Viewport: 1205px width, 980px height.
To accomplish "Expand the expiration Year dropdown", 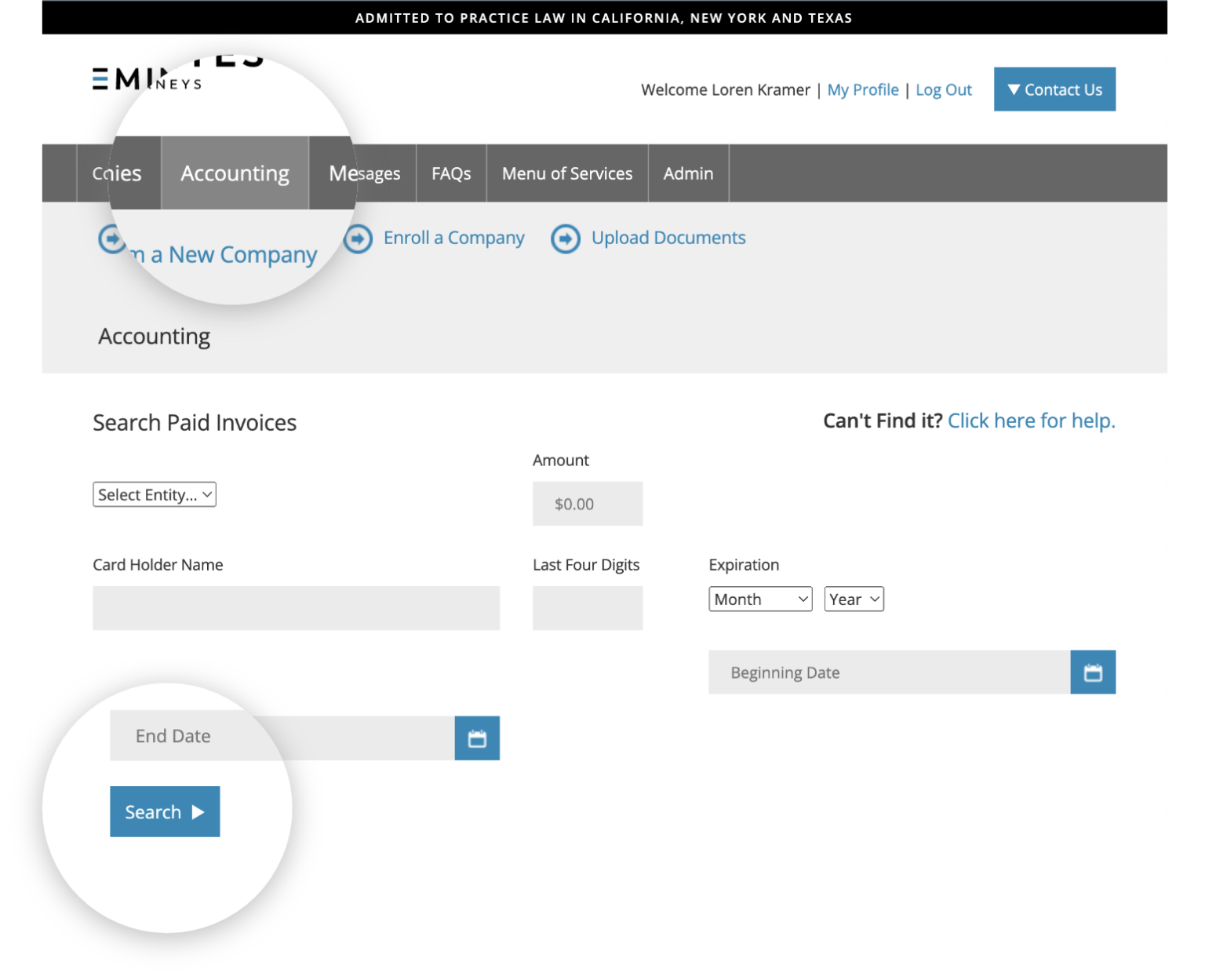I will pyautogui.click(x=854, y=599).
